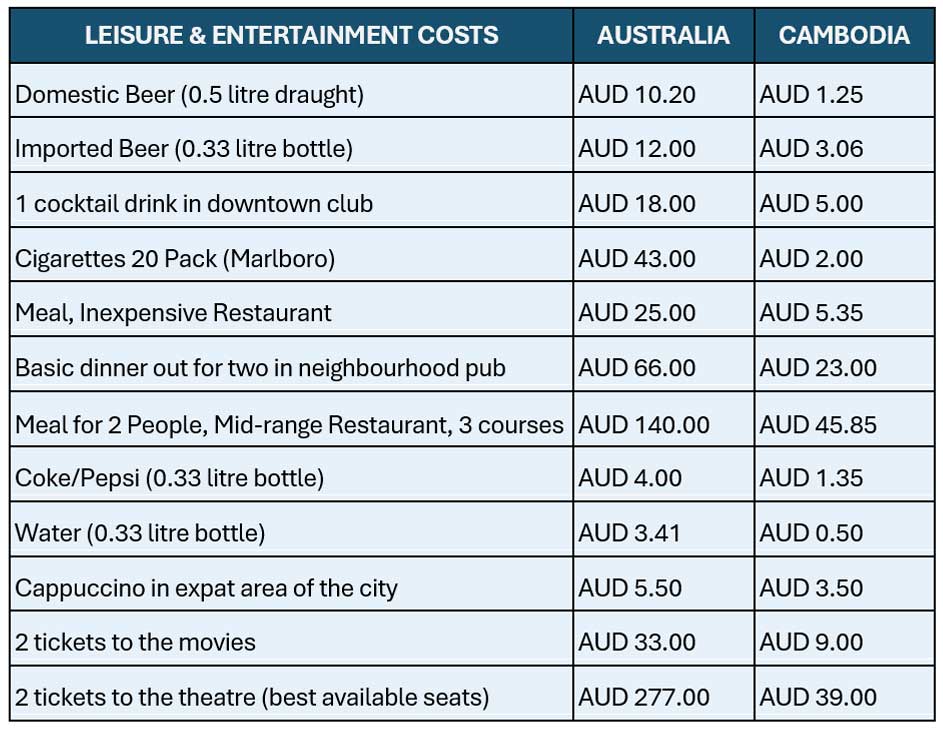Select the AUD 43.00 cigarettes price
Image resolution: width=943 pixels, height=731 pixels.
637,259
